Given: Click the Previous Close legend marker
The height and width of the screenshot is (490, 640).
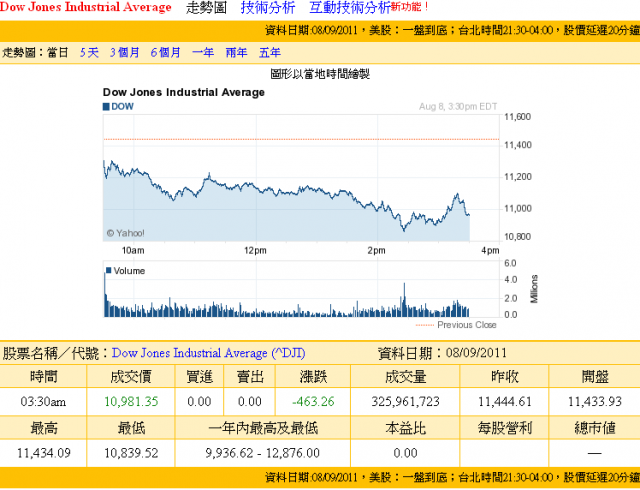Looking at the screenshot, I should tap(424, 325).
